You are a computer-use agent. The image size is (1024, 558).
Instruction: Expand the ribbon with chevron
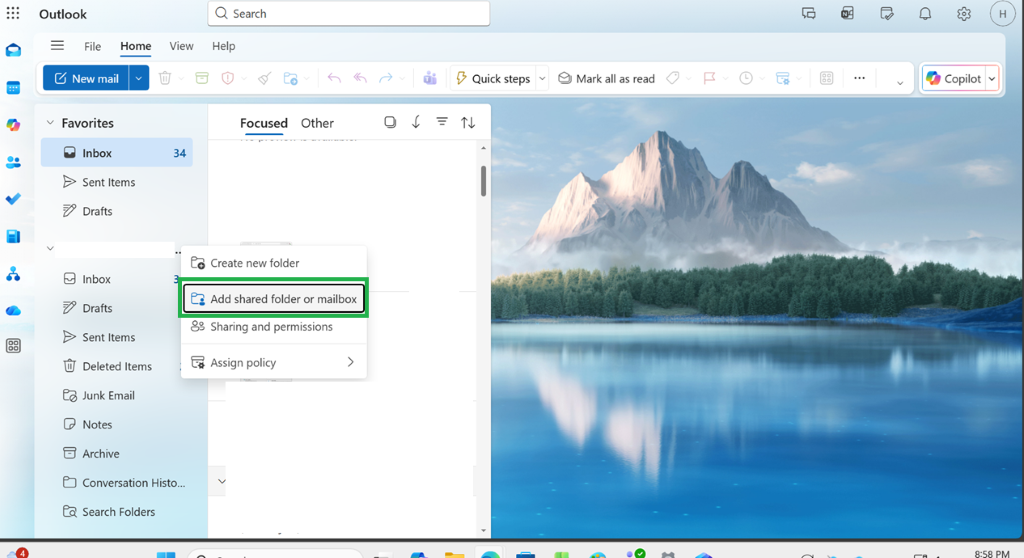pyautogui.click(x=900, y=82)
